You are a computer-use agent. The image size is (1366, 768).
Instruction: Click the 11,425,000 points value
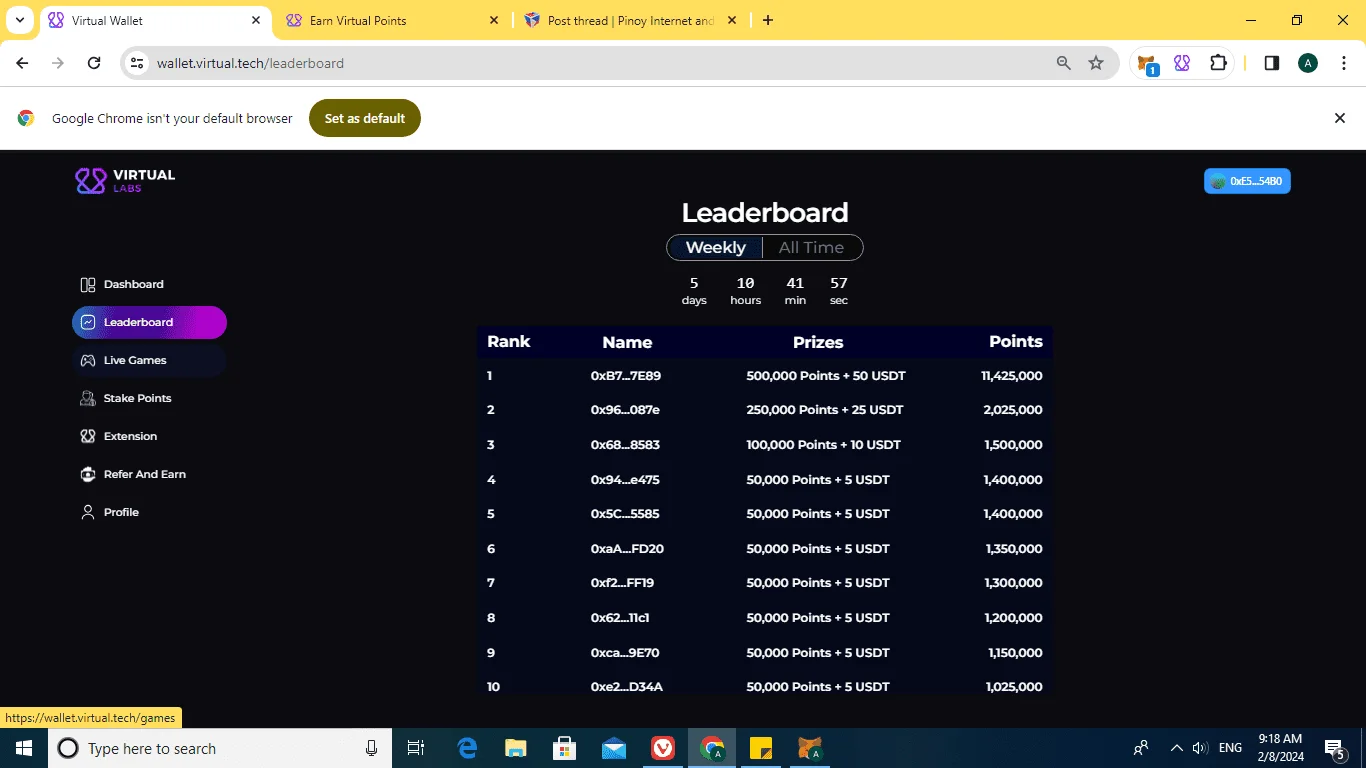[x=1012, y=376]
